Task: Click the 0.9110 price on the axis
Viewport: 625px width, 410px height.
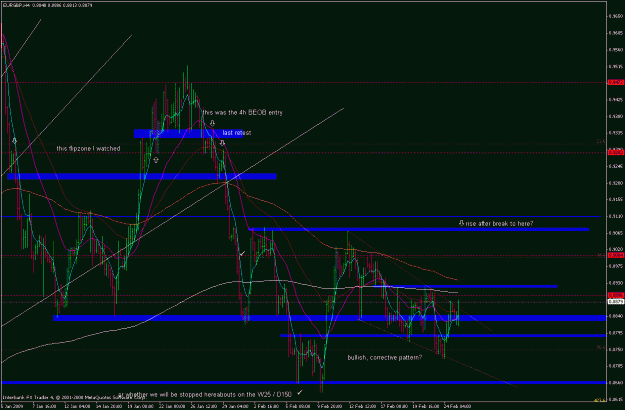Action: pos(616,216)
